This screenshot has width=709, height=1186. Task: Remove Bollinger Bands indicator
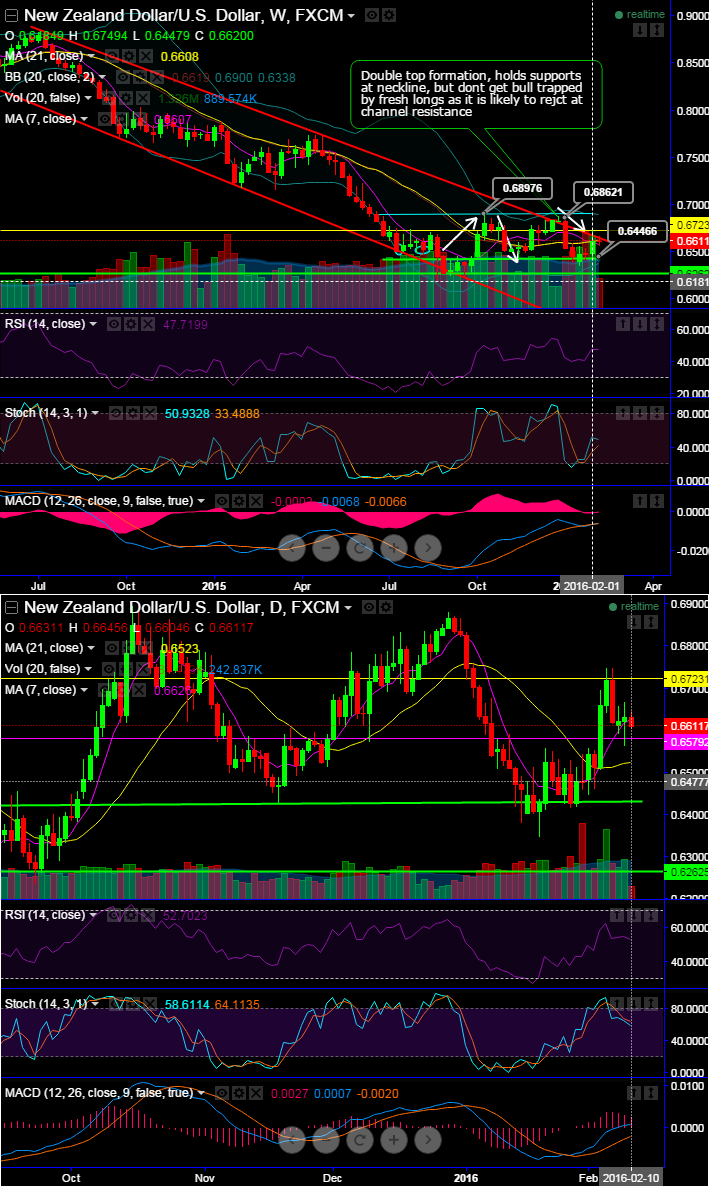pyautogui.click(x=155, y=77)
